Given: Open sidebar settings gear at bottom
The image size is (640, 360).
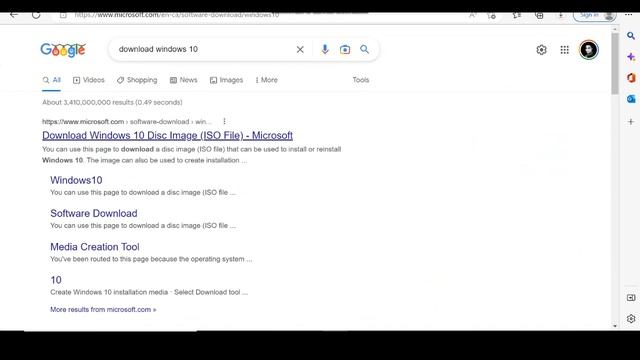Looking at the screenshot, I should click(x=631, y=319).
